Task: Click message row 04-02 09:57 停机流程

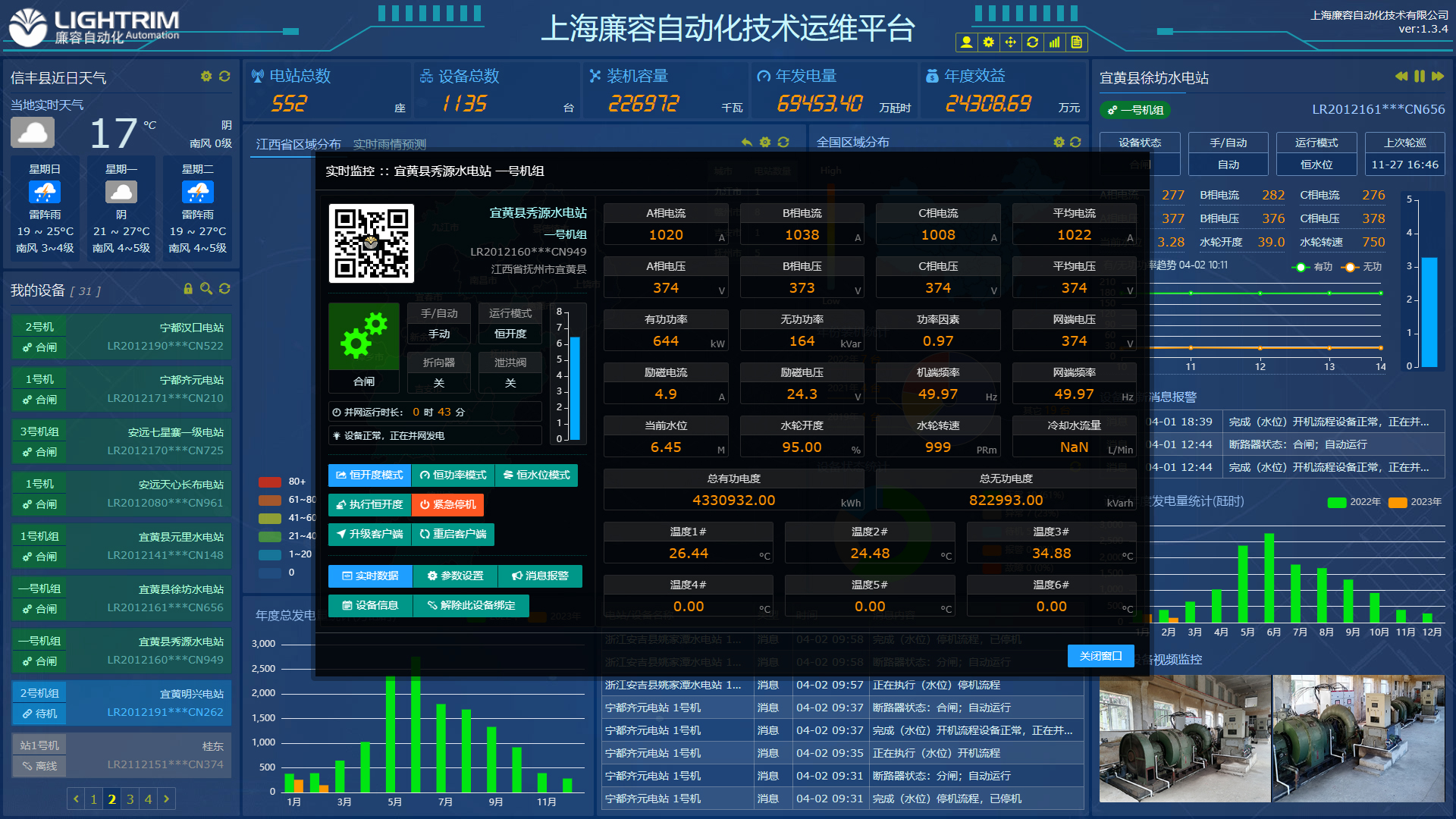Action: point(843,685)
